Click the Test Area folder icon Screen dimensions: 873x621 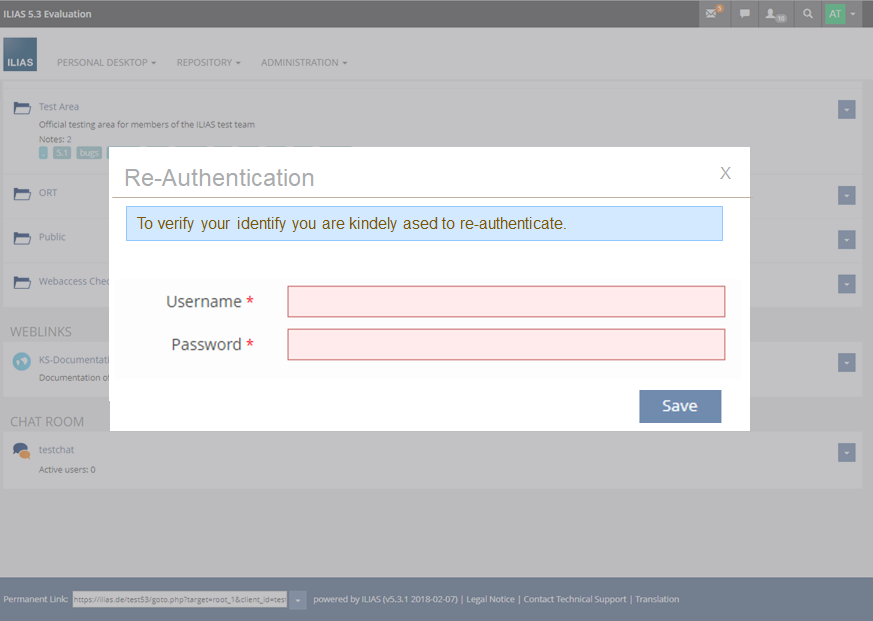pos(22,108)
